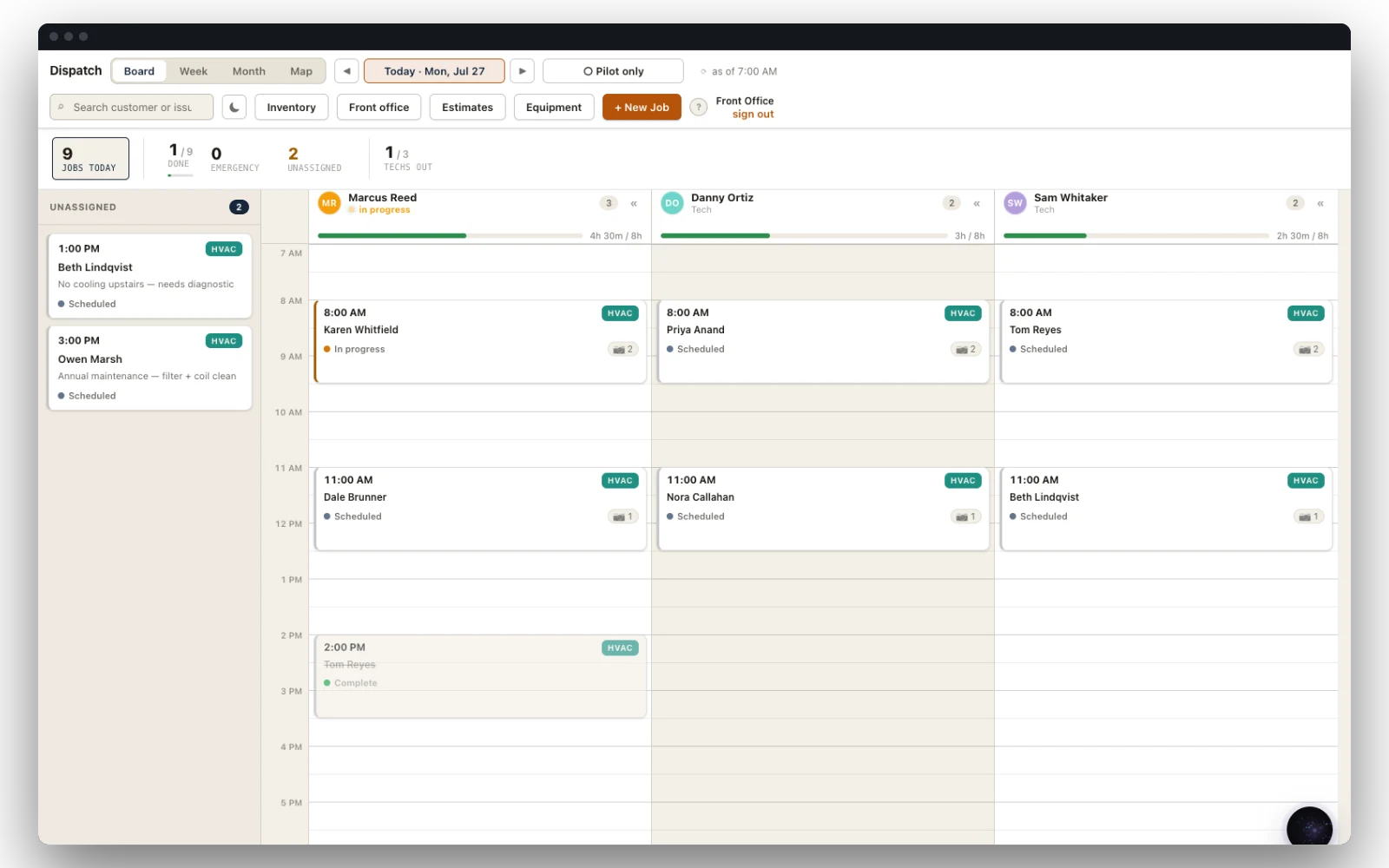Screen dimensions: 1389x868
Task: Click the Unassigned count badge
Action: pos(239,207)
